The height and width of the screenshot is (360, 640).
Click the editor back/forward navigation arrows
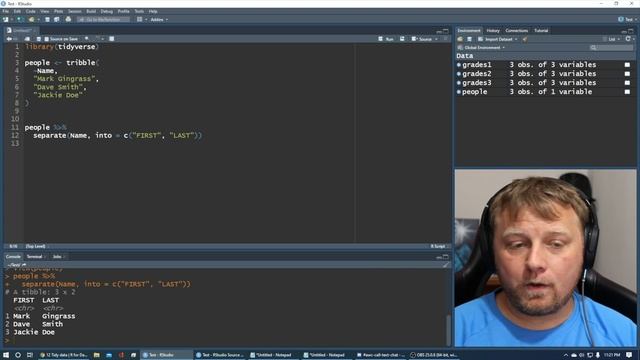coord(11,39)
